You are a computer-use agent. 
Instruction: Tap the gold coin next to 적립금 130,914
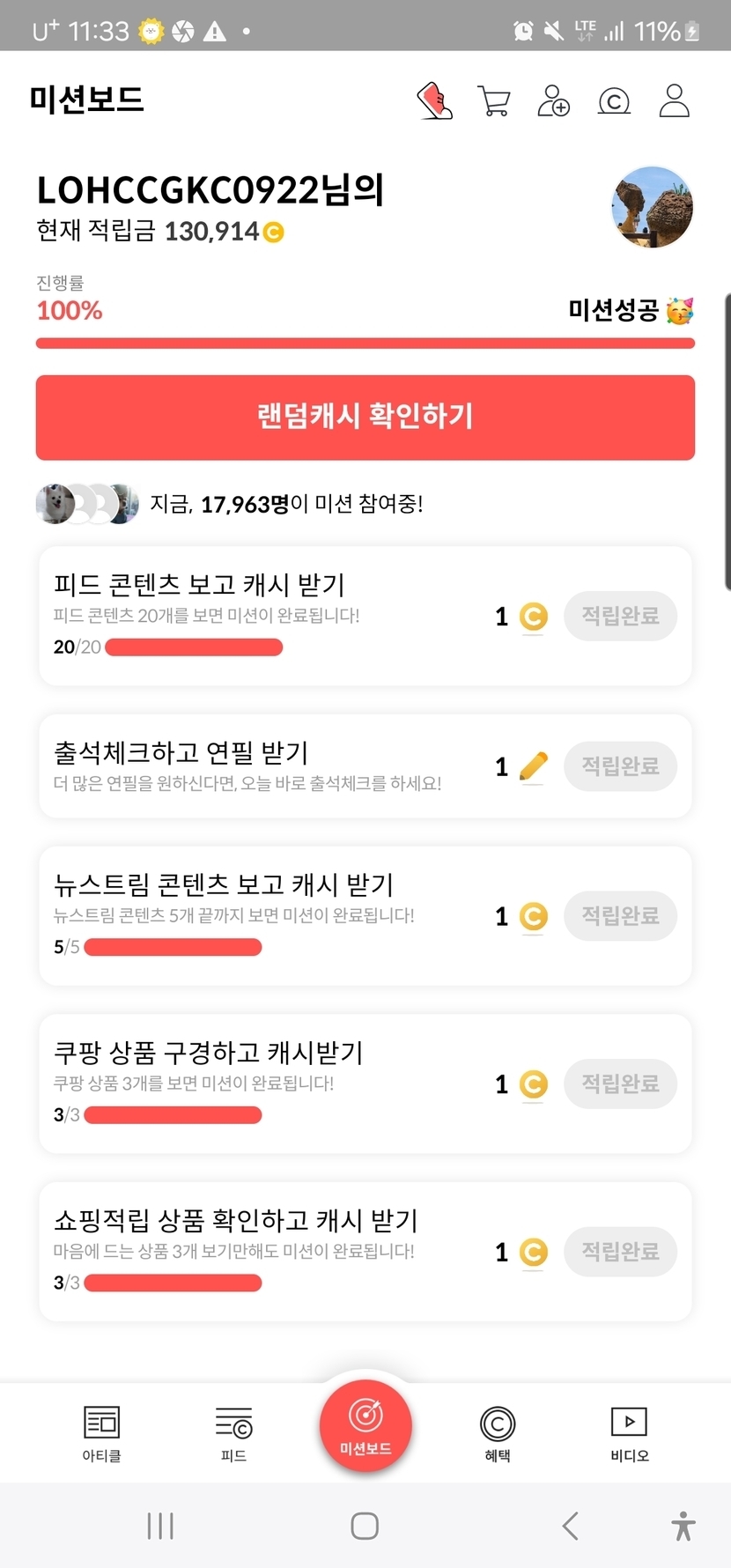click(274, 233)
